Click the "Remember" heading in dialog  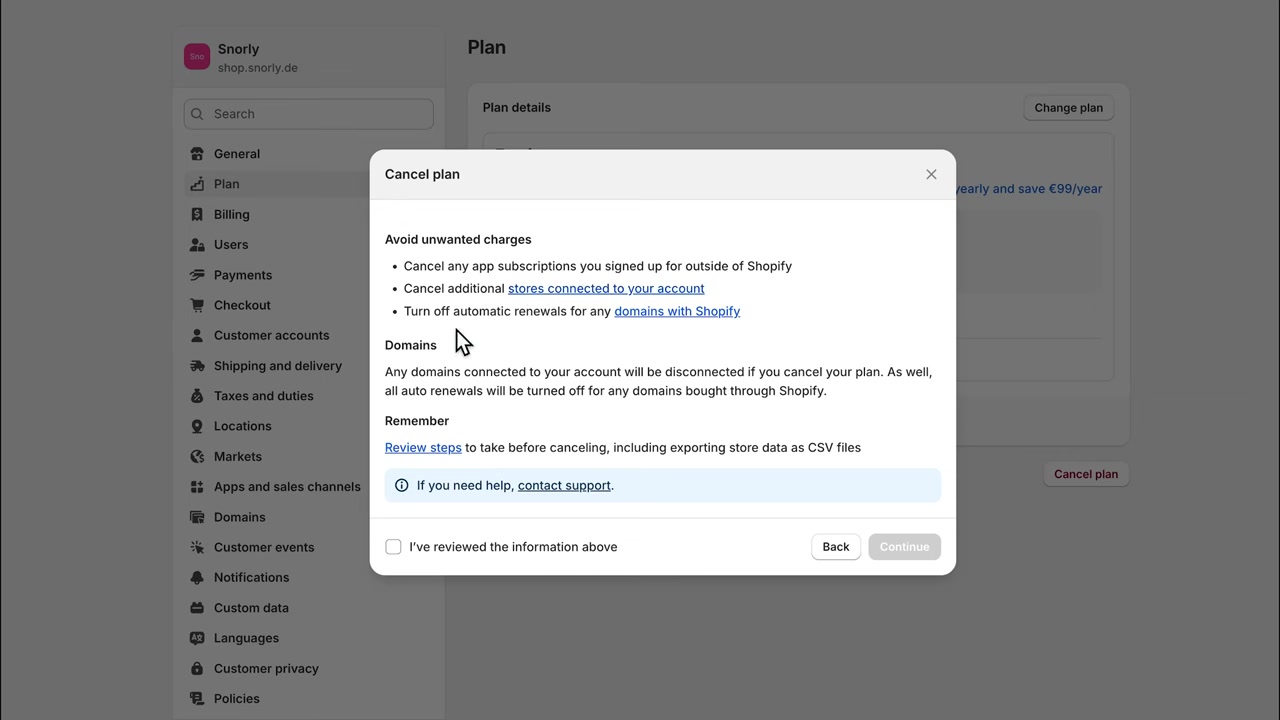click(x=417, y=421)
